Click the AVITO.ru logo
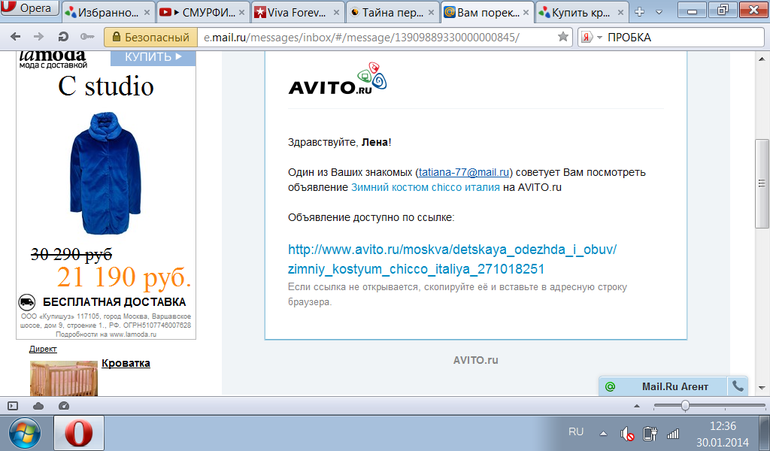This screenshot has height=451, width=770. 337,79
